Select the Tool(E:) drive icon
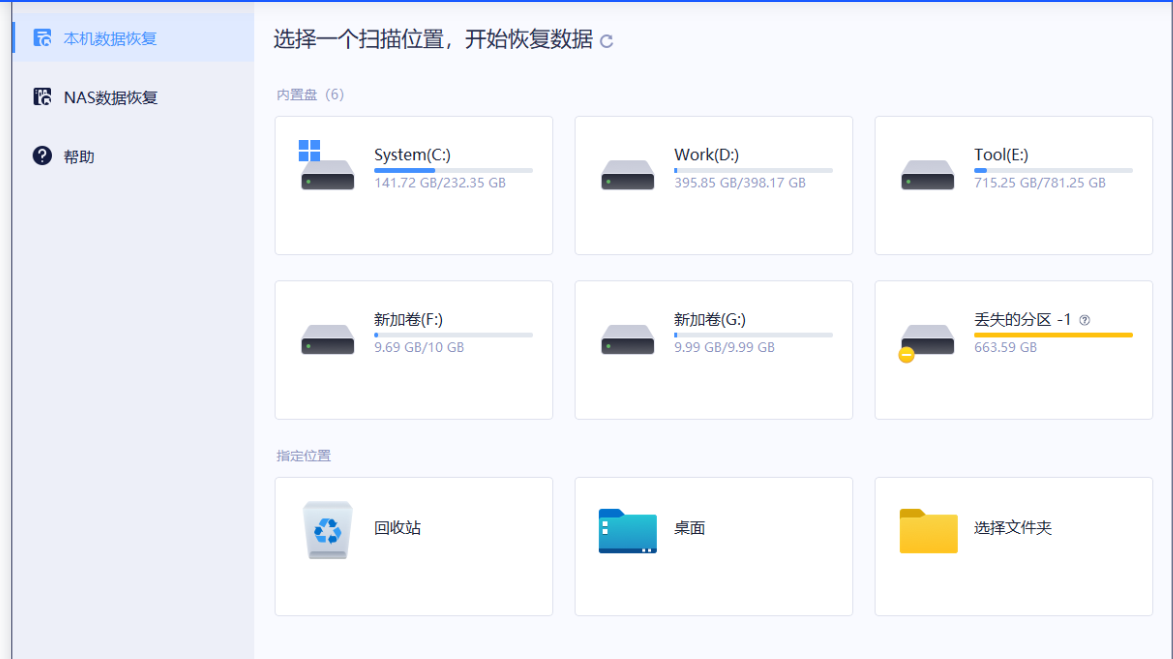Image resolution: width=1173 pixels, height=659 pixels. click(x=928, y=174)
